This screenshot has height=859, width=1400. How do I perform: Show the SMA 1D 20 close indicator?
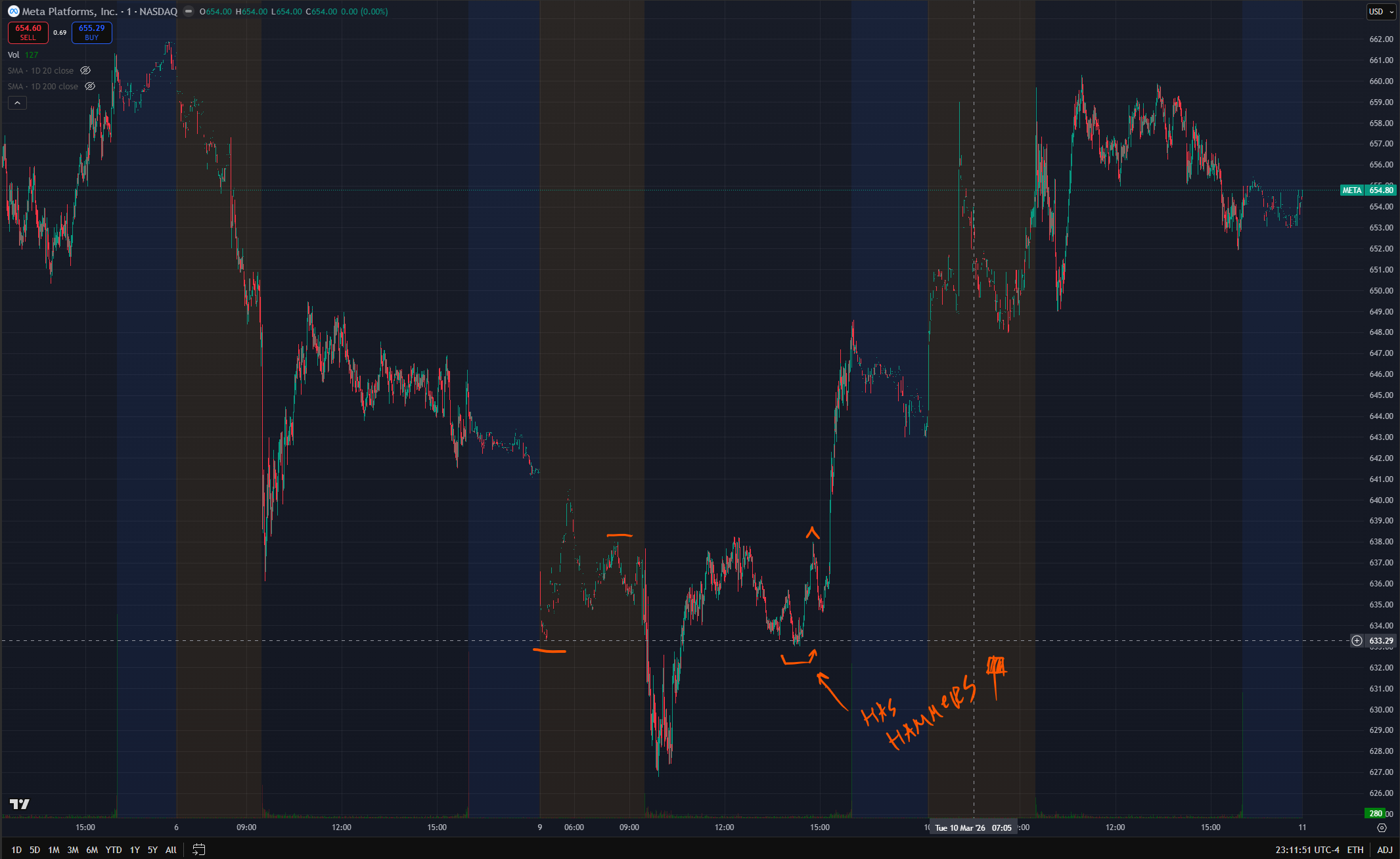(x=85, y=70)
